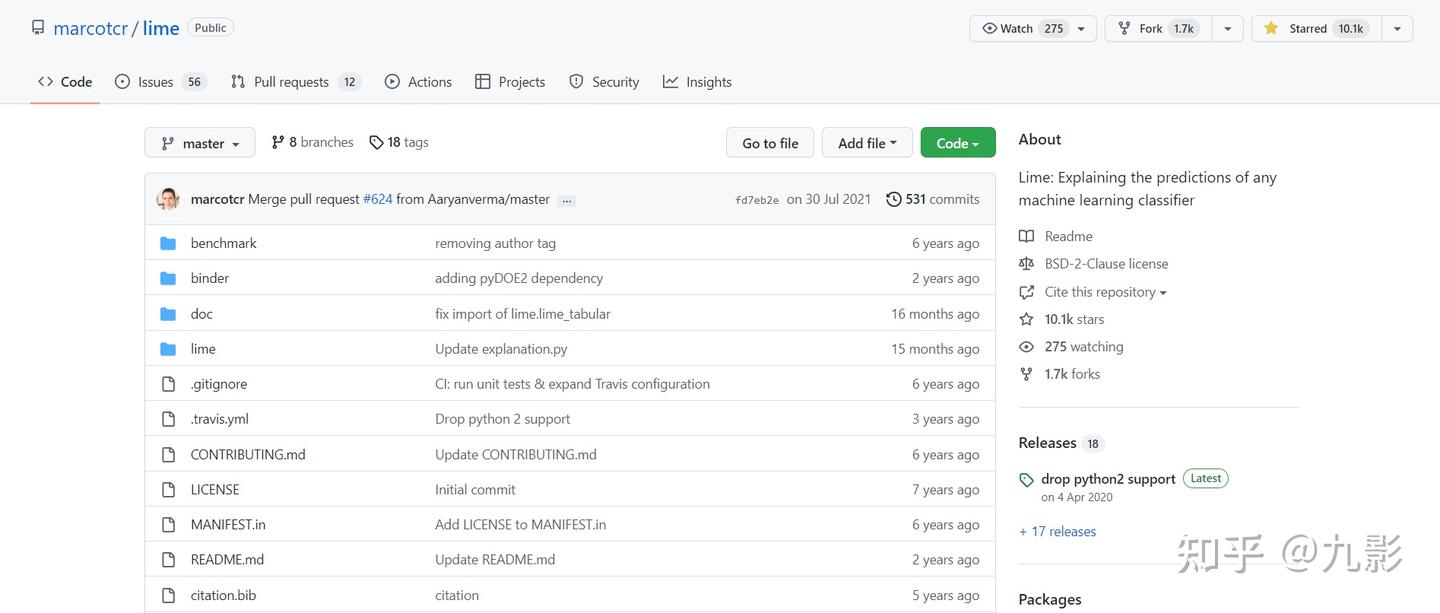The height and width of the screenshot is (613, 1440).
Task: Click the benchmark folder icon
Action: click(168, 243)
